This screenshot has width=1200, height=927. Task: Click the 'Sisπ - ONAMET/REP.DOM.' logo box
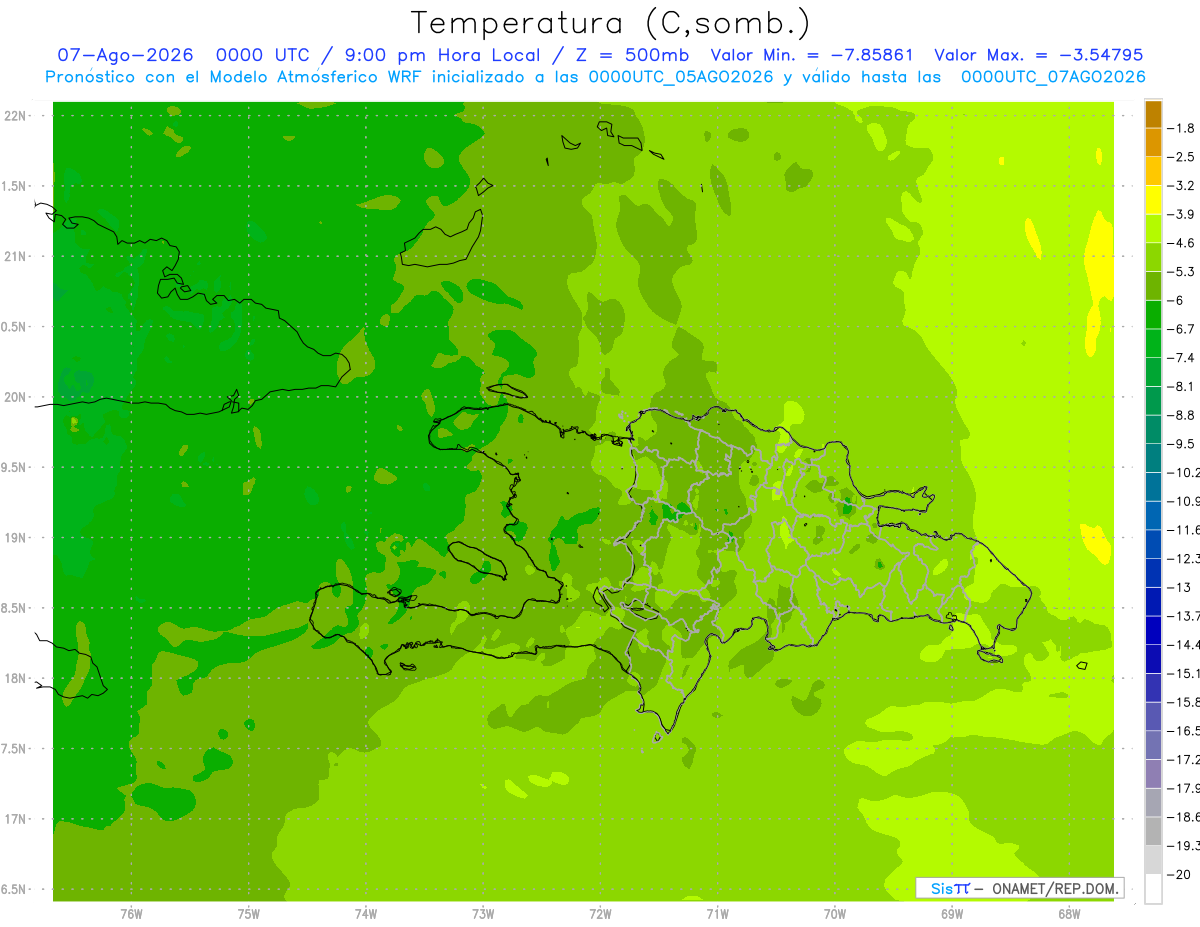point(1019,888)
